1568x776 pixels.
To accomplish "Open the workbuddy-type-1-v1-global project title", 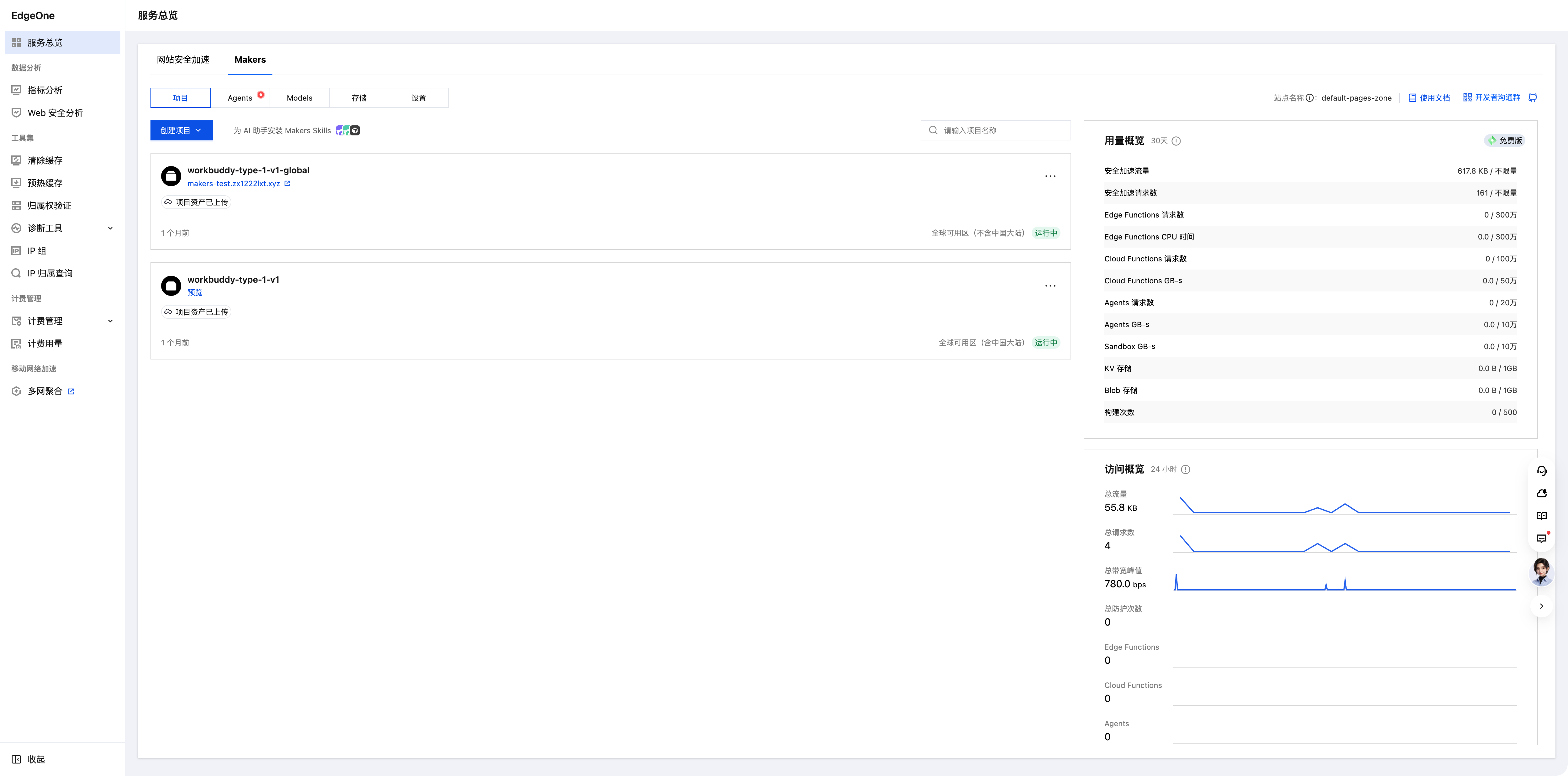I will 248,170.
